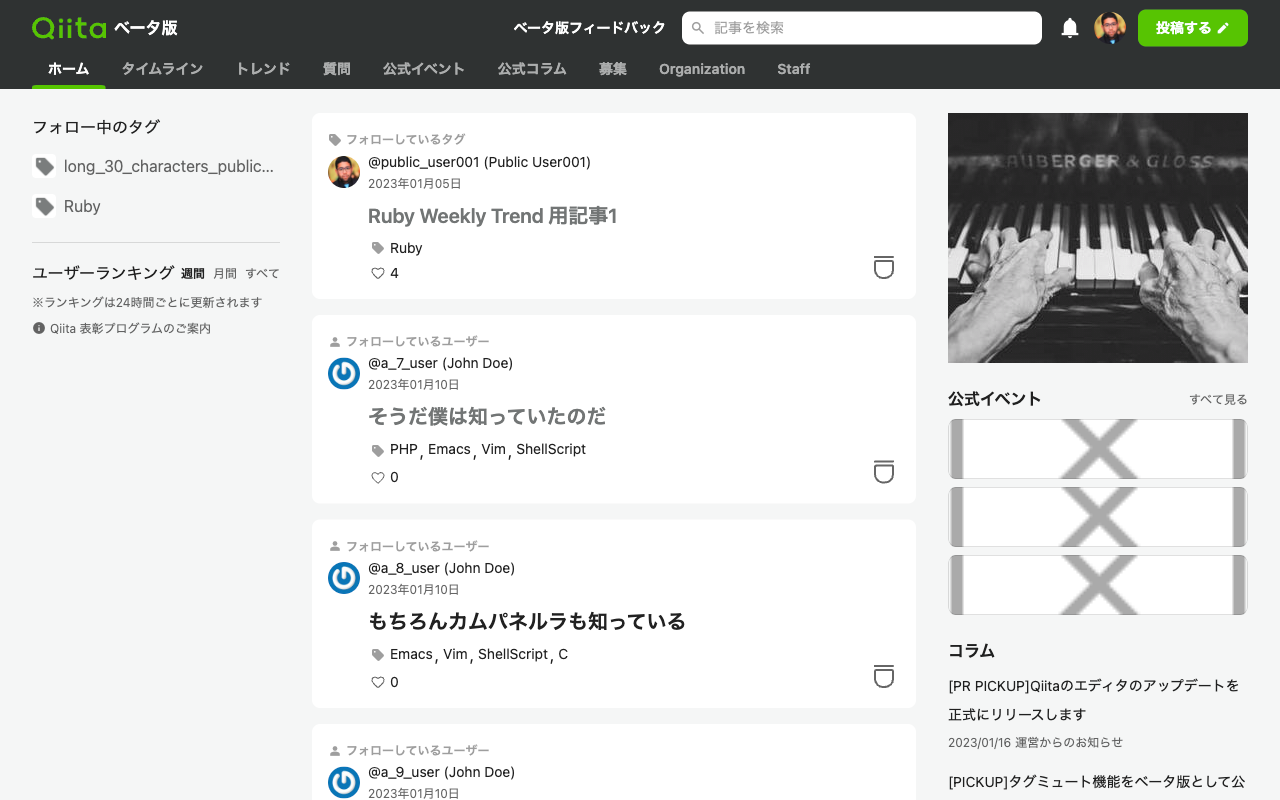
Task: Click the tag icon beside Ruby in sidebar
Action: (x=44, y=206)
